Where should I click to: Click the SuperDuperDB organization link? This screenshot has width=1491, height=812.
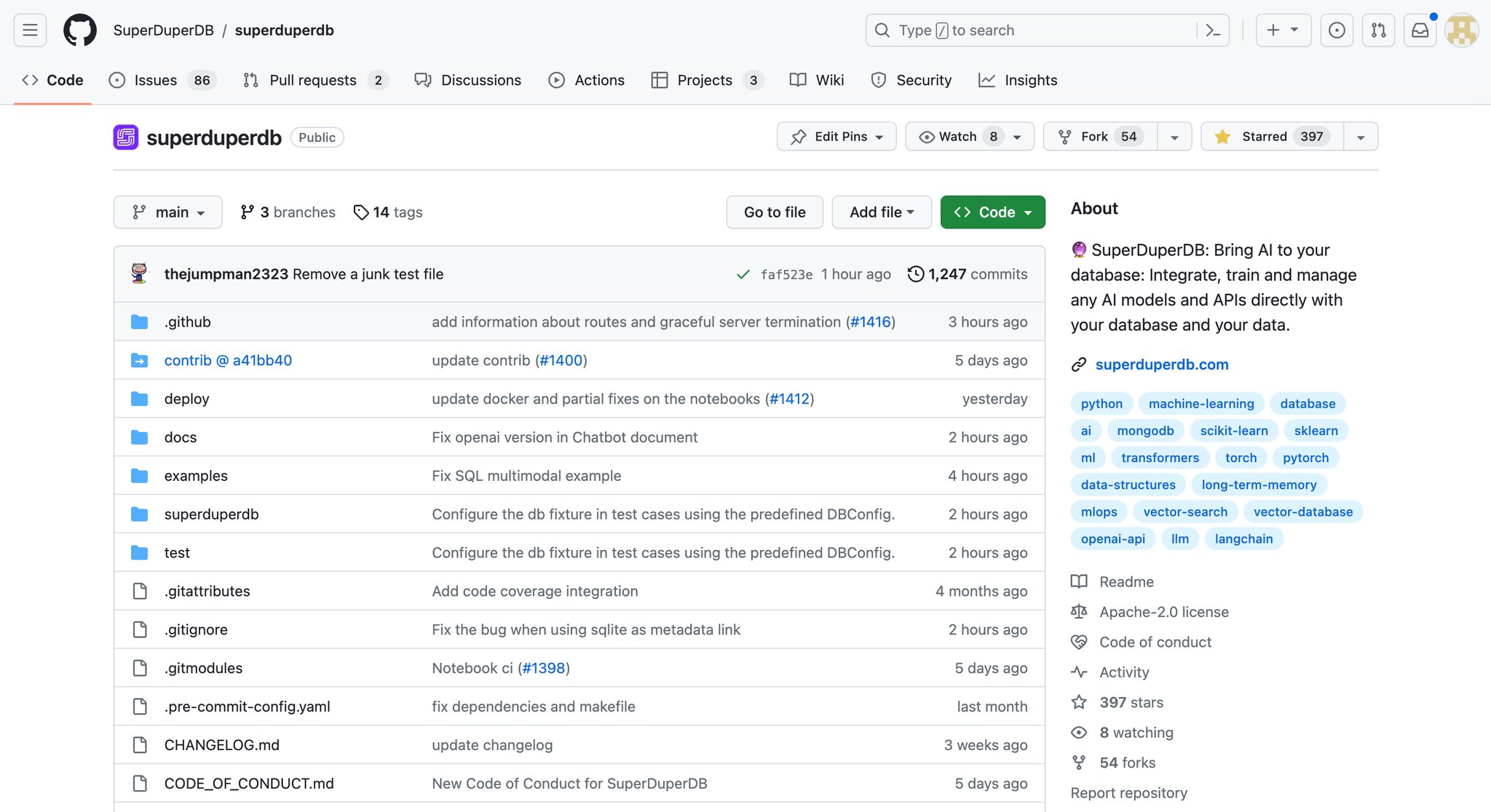(x=164, y=31)
